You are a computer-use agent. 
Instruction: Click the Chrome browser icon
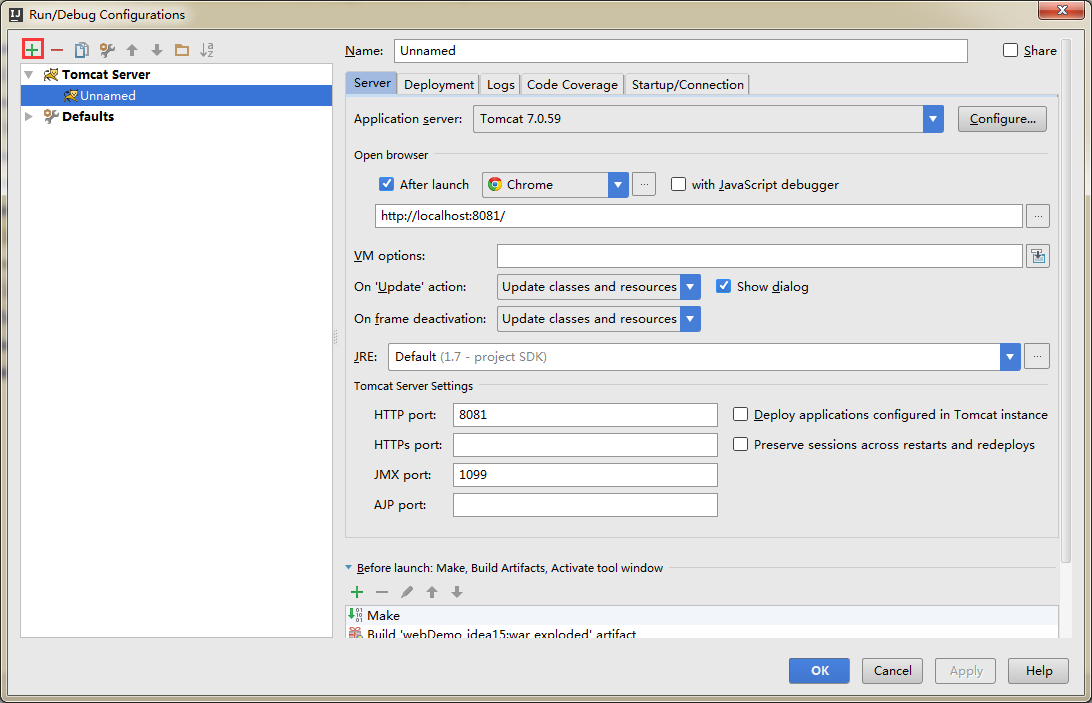point(495,185)
